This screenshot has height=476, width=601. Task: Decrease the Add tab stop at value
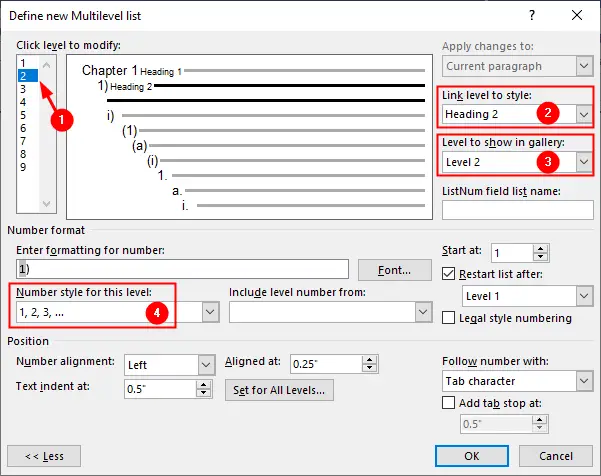point(540,428)
